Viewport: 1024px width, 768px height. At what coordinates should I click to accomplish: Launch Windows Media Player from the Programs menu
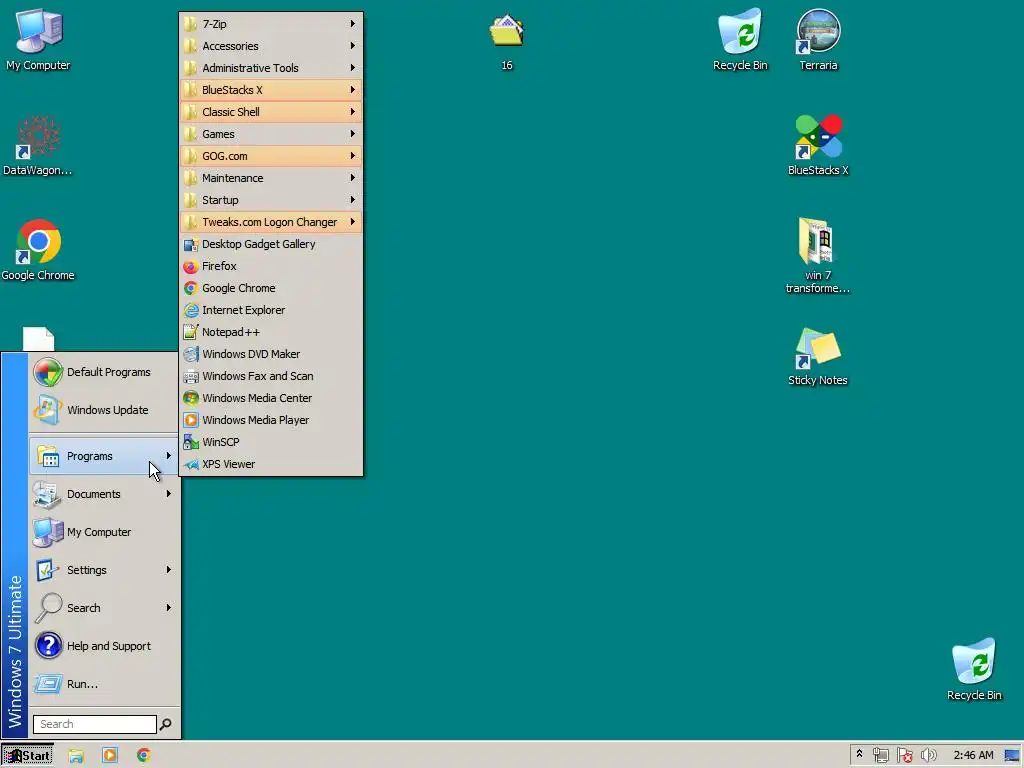coord(271,420)
